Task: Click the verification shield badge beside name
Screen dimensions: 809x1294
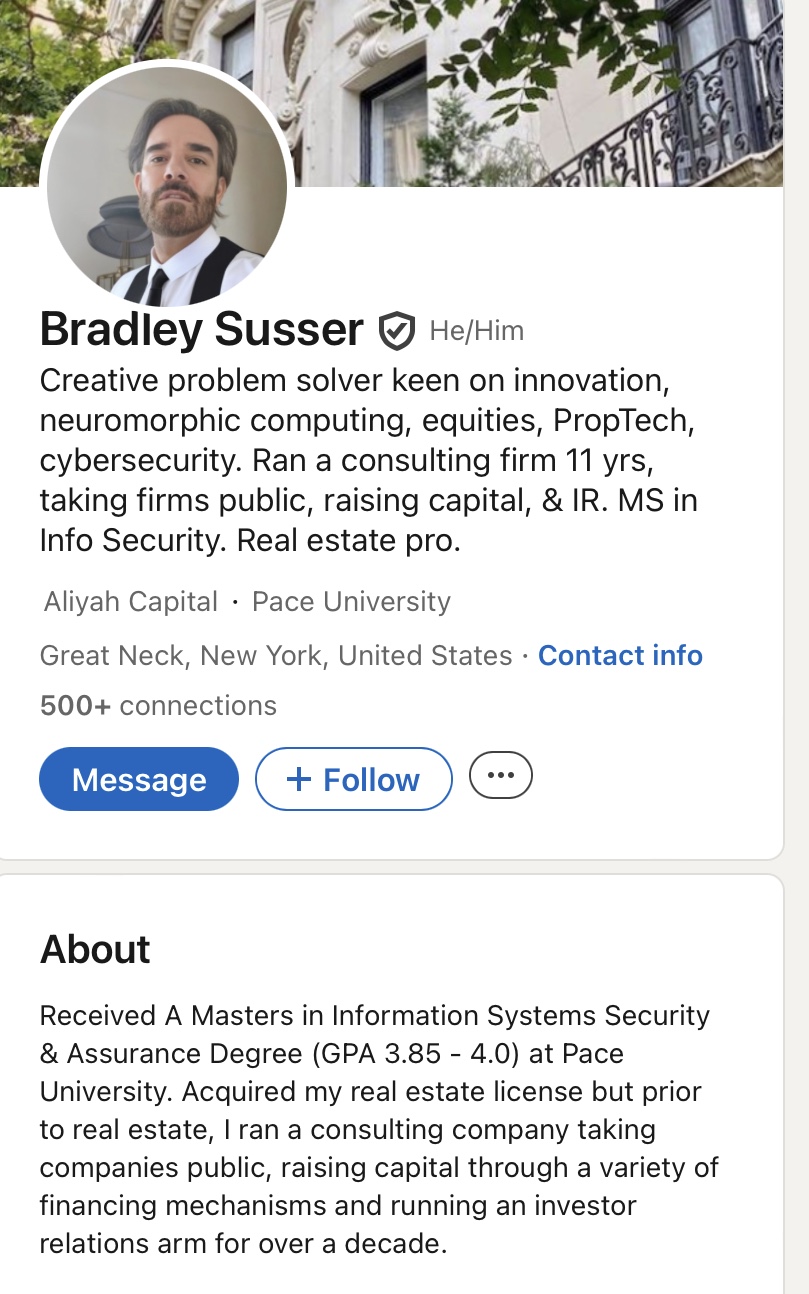Action: tap(396, 331)
